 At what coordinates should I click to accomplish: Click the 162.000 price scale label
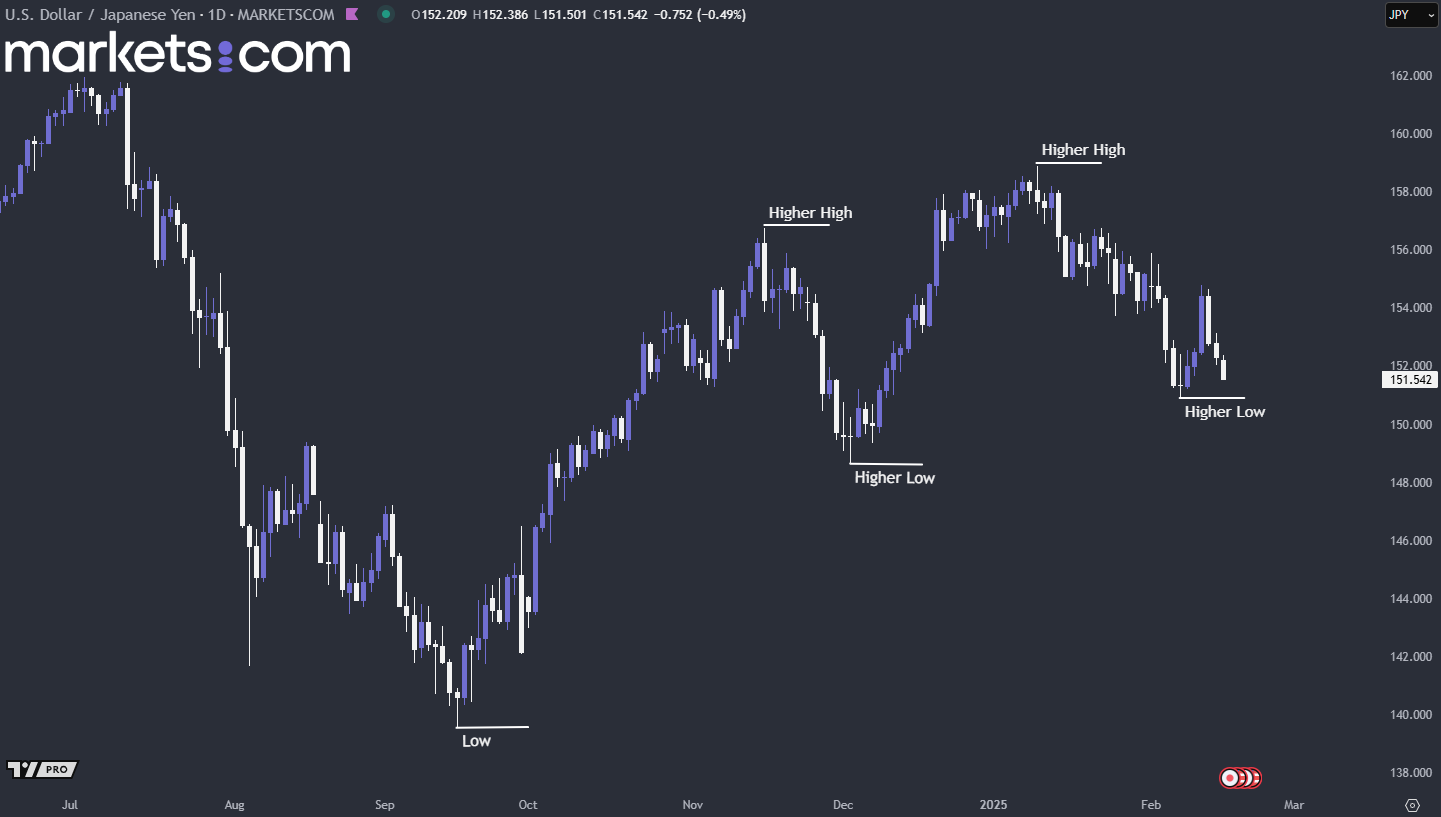tap(1408, 76)
